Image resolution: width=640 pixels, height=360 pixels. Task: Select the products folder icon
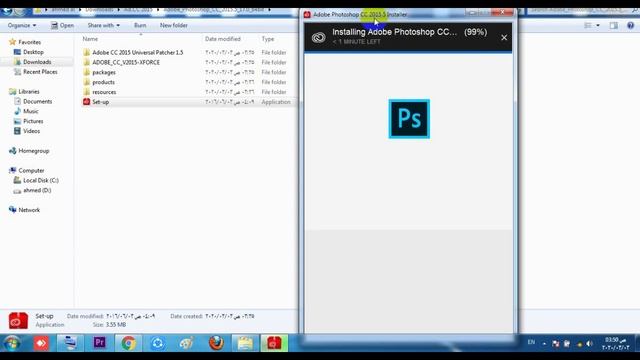point(87,82)
